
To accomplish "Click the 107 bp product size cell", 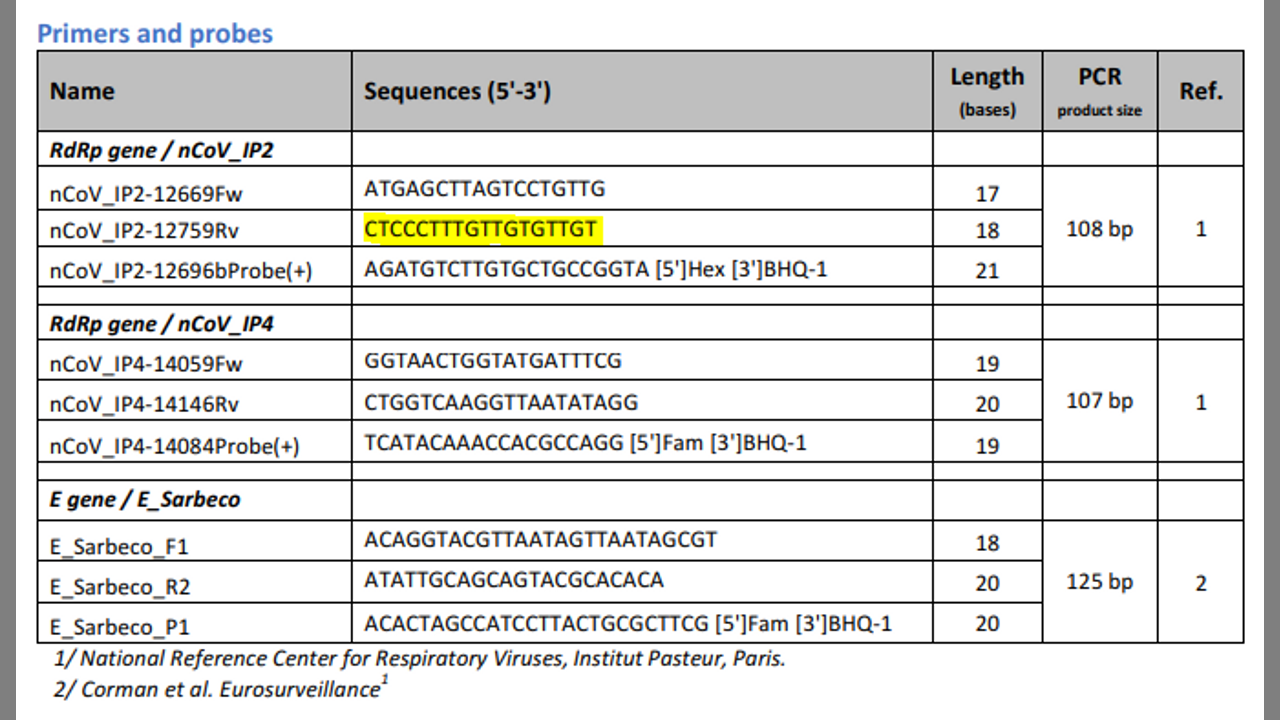I will tap(1099, 401).
